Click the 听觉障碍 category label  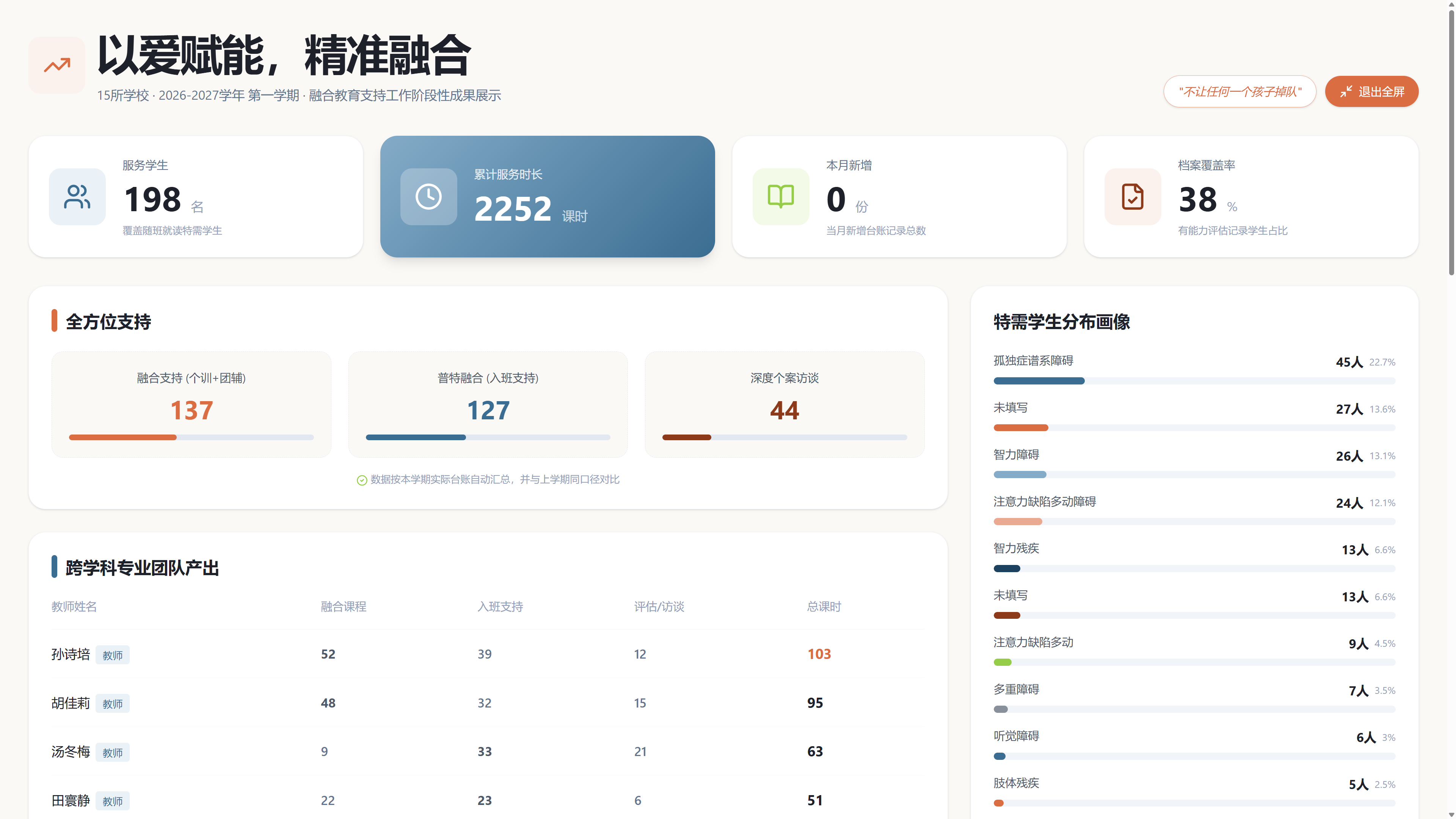[1016, 736]
